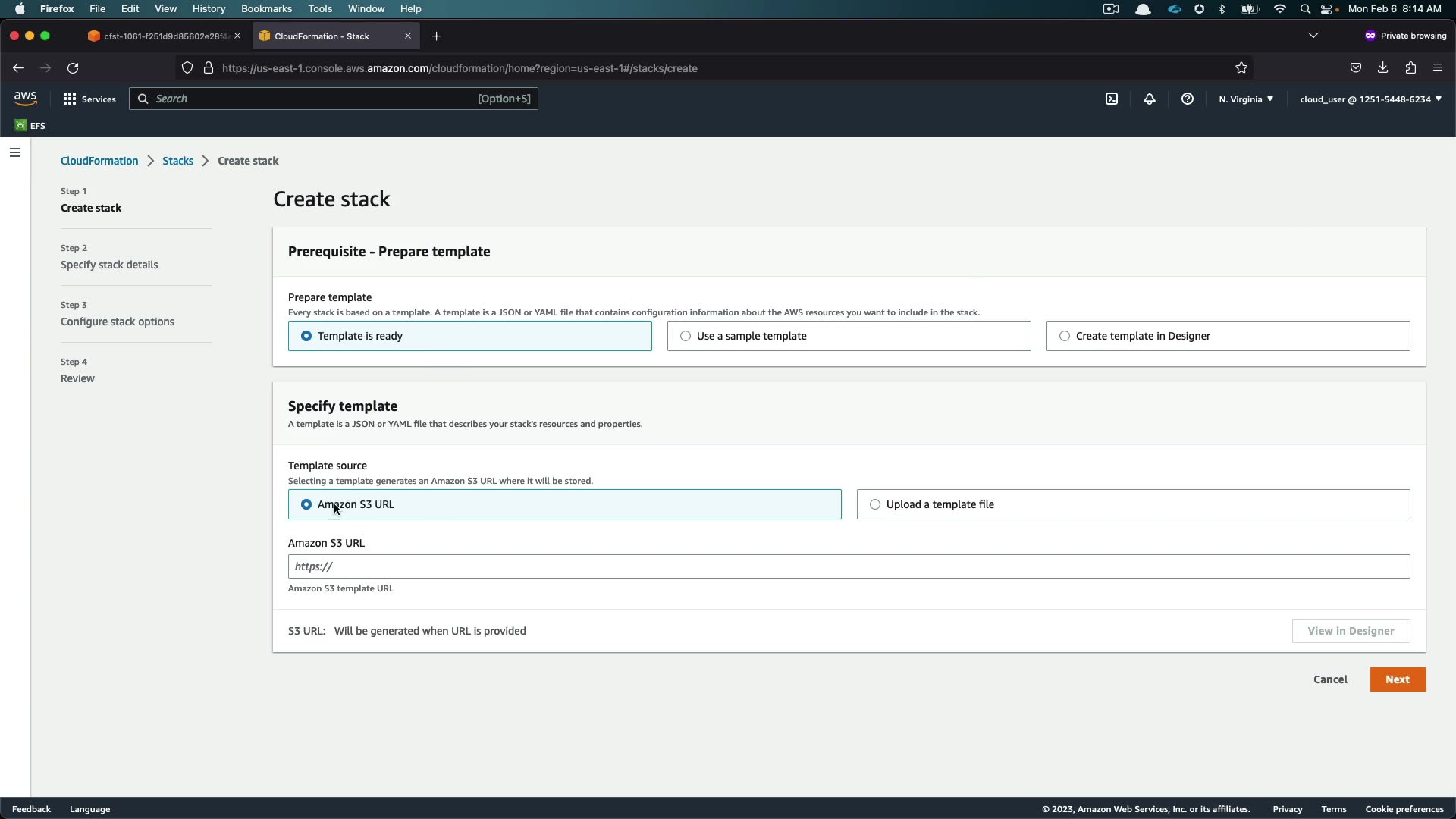
Task: Click the AWS support help icon
Action: [1188, 99]
